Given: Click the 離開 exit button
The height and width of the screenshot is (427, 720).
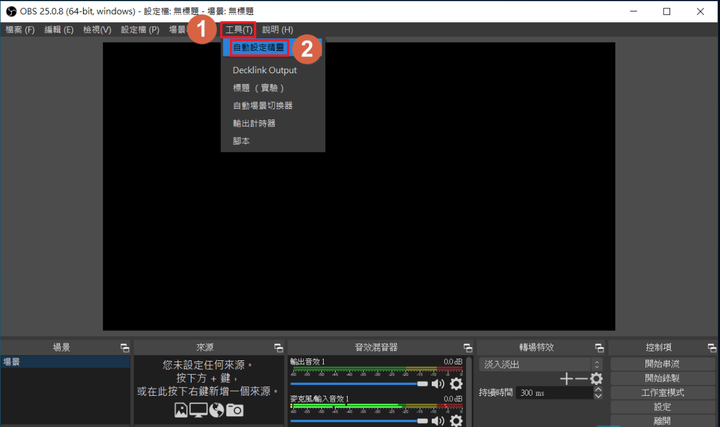Looking at the screenshot, I should 663,421.
